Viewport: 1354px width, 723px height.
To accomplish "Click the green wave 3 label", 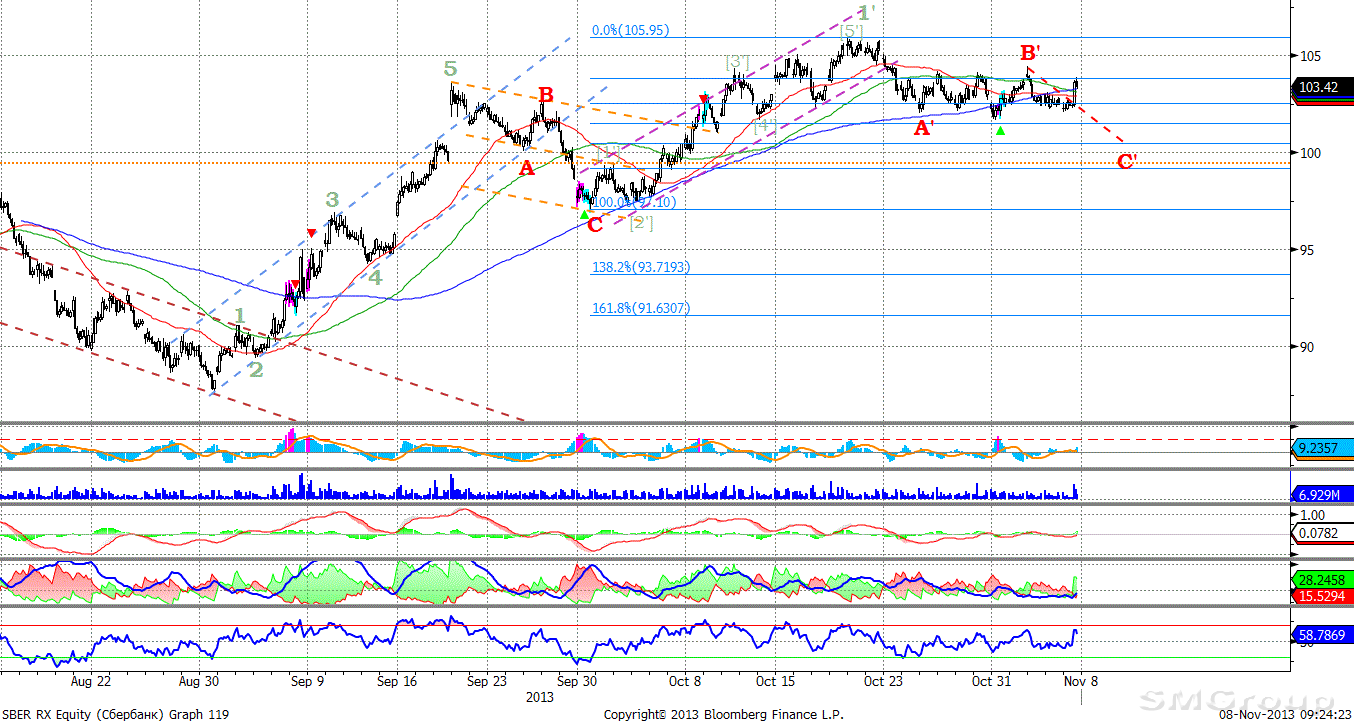I will coord(332,199).
